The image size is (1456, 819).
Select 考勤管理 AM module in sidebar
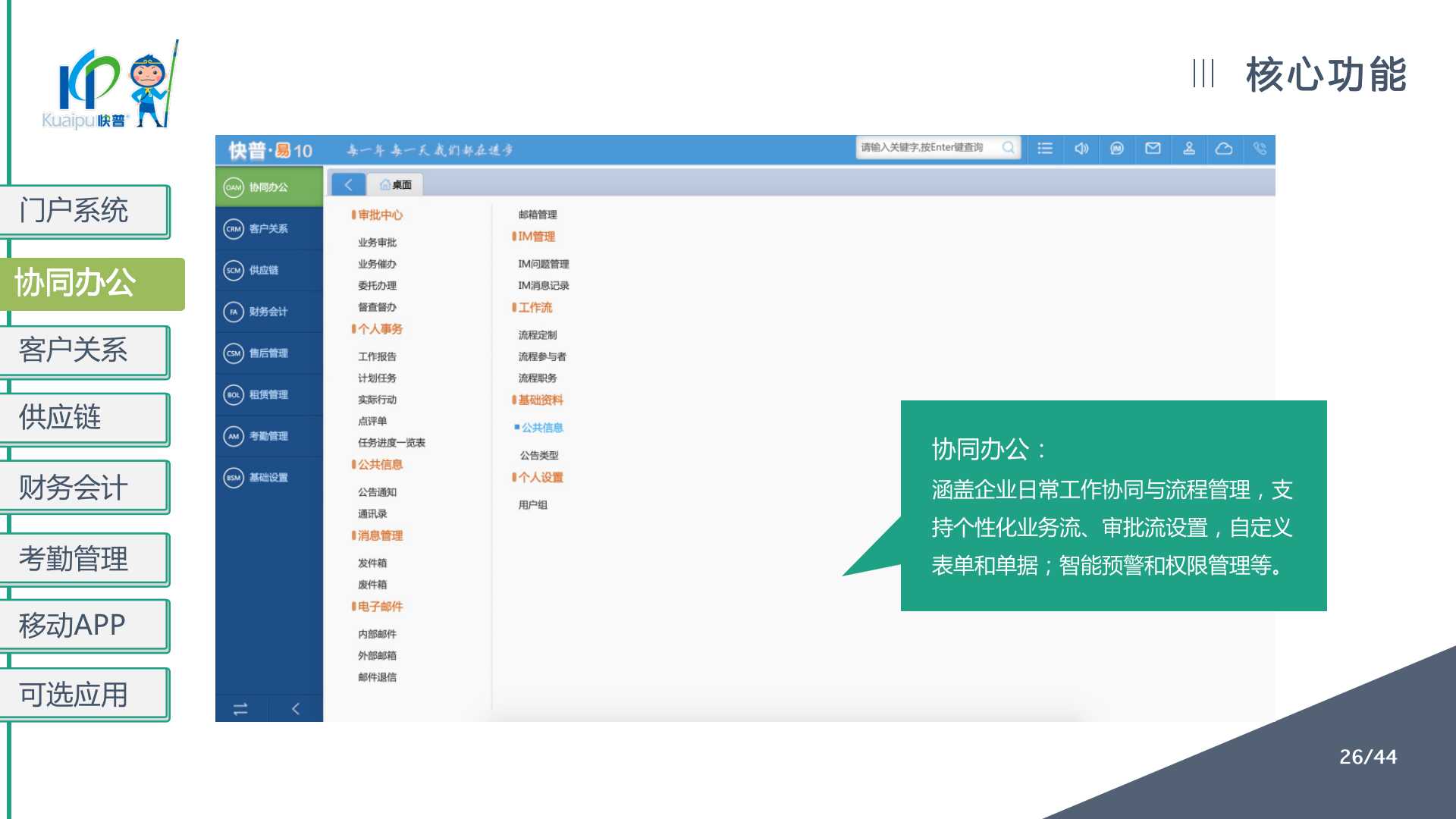[x=268, y=436]
